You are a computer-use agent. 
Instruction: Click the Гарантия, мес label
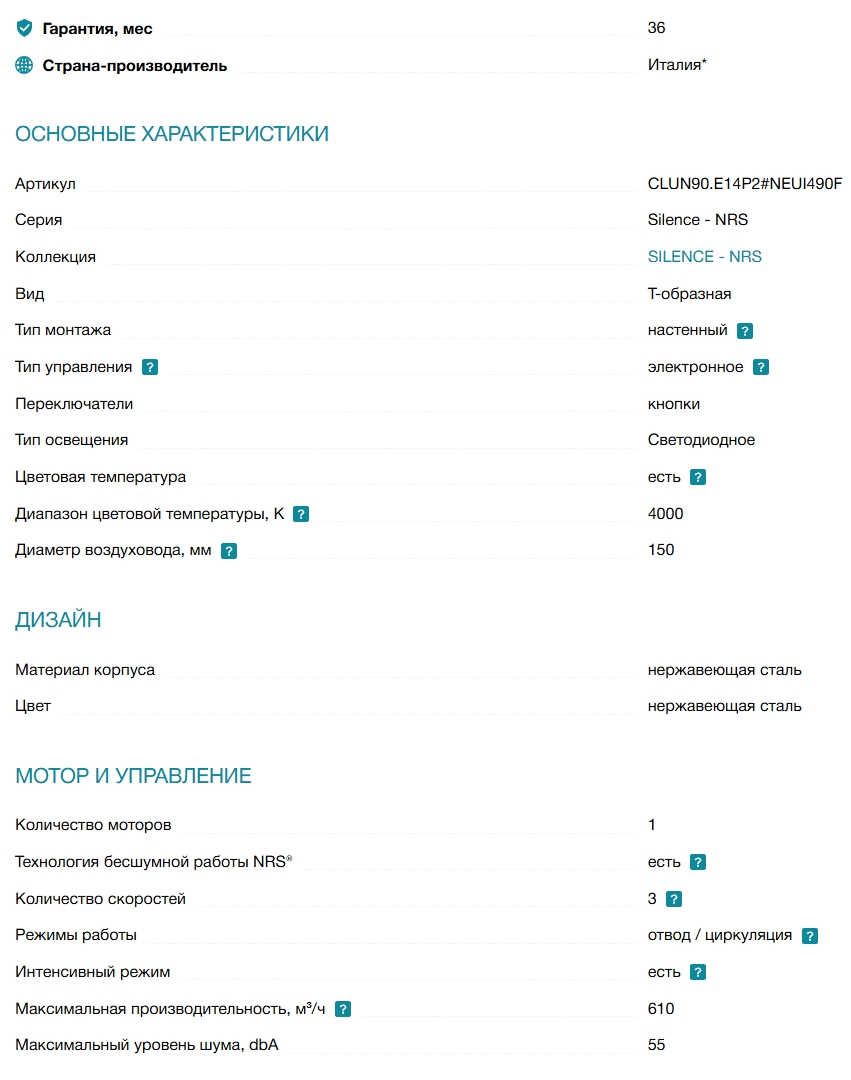98,29
